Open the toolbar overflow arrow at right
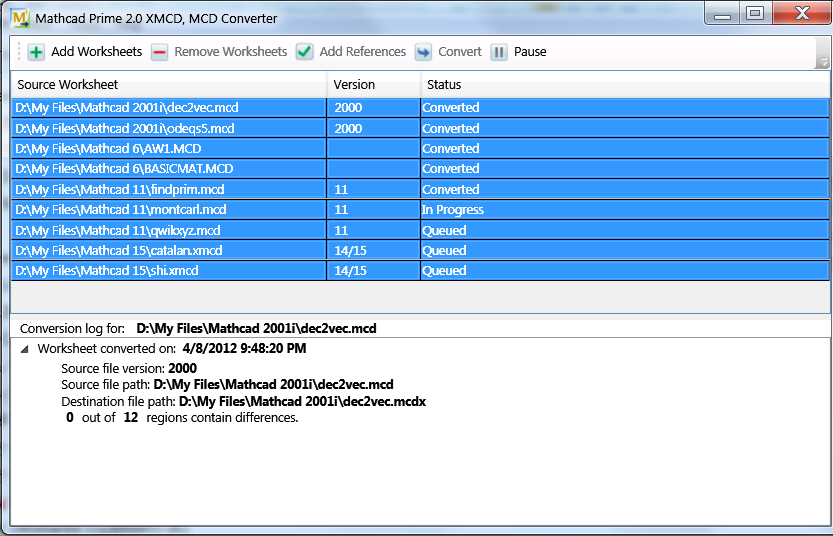 click(x=822, y=61)
